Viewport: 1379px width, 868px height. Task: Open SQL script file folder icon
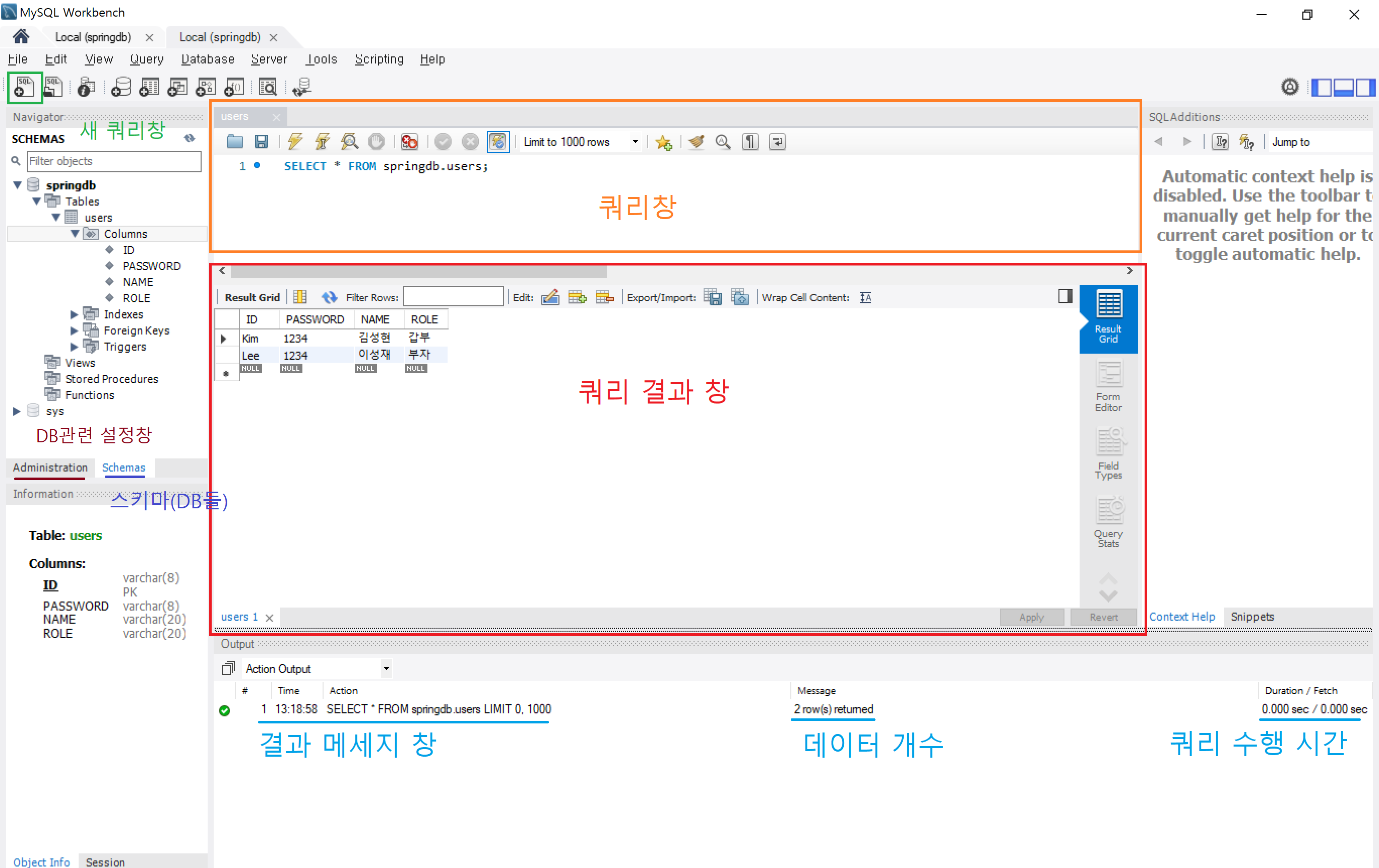pos(234,142)
